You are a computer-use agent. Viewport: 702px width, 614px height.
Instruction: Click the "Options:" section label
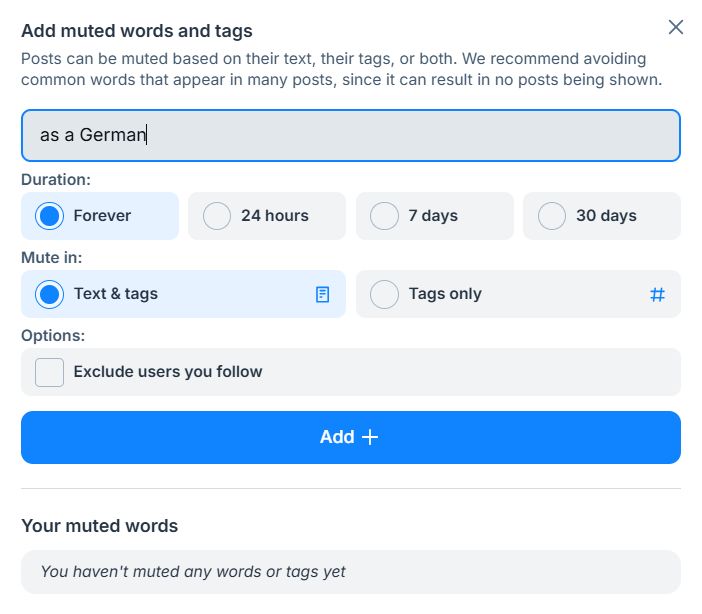click(x=53, y=335)
